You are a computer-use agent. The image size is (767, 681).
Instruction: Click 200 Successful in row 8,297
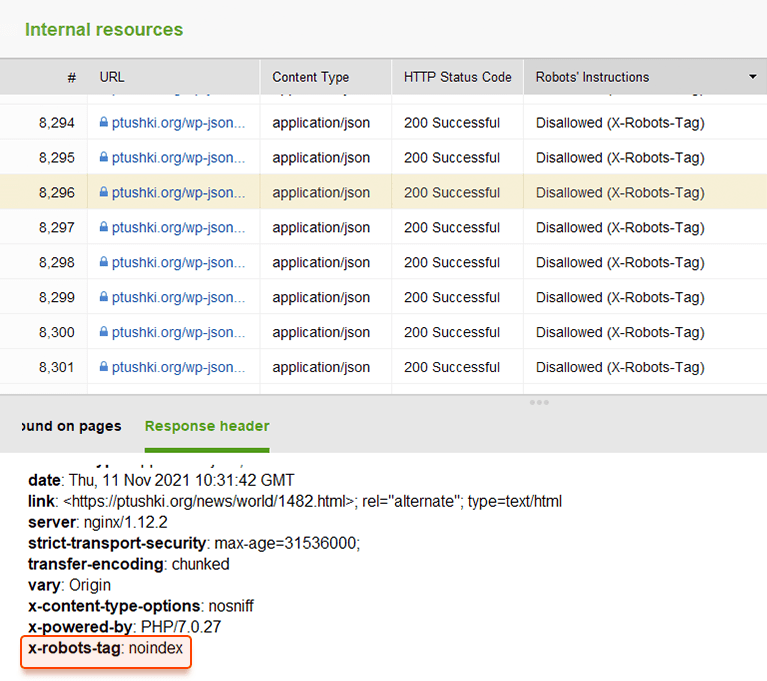(x=452, y=227)
